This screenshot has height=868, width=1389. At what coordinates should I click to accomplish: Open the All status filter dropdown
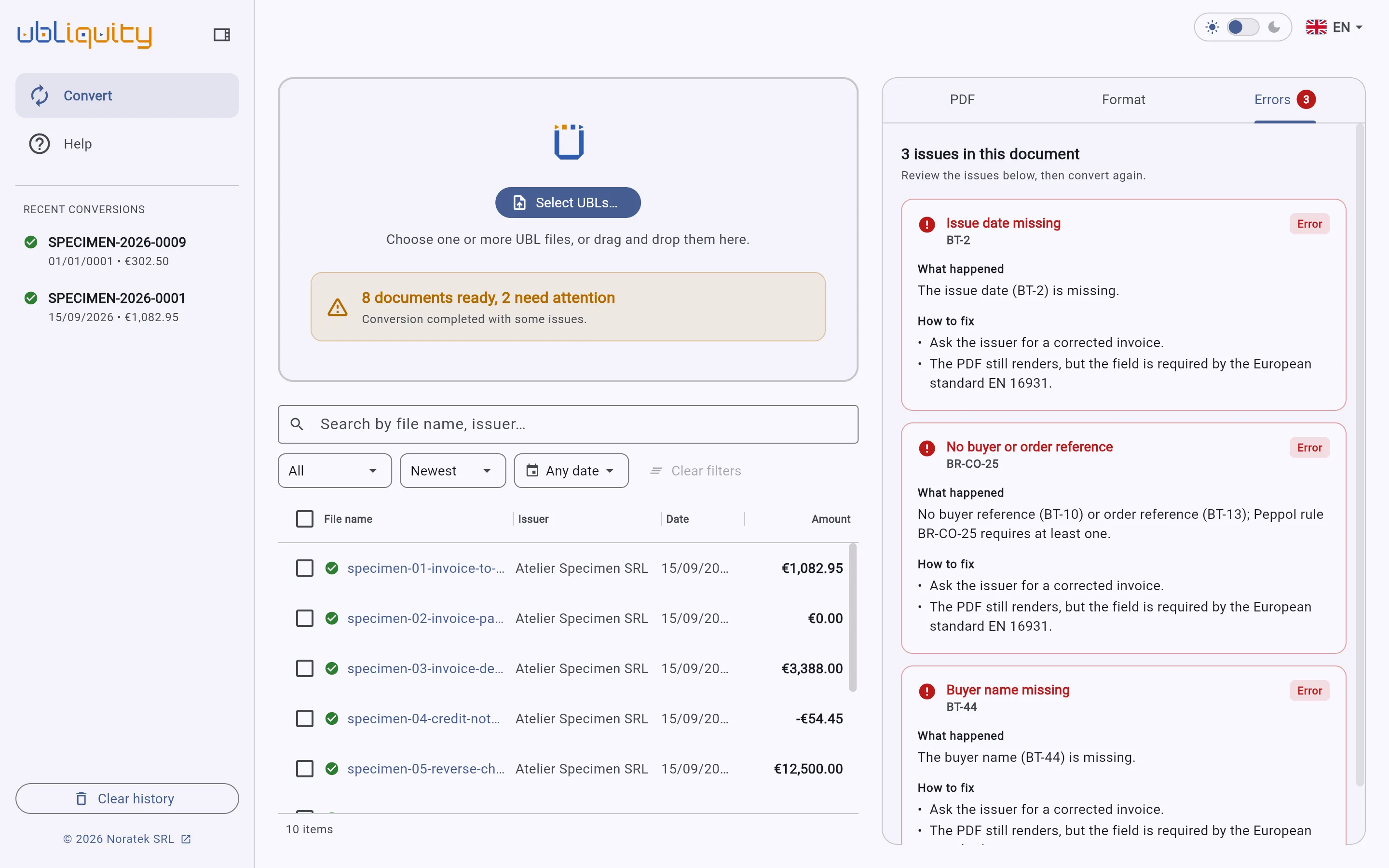(335, 471)
